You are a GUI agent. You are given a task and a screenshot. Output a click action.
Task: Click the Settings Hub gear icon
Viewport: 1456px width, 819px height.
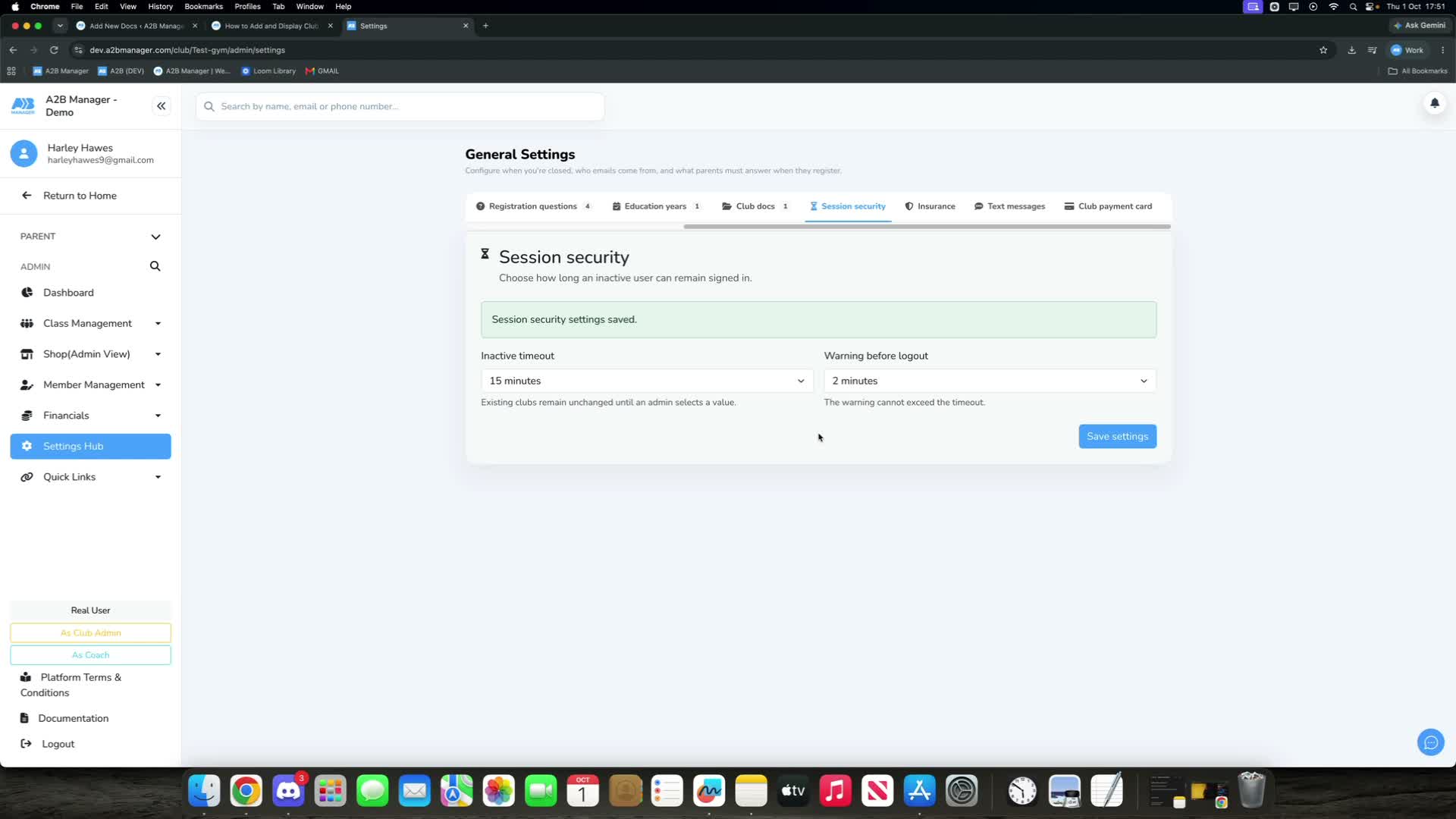tap(27, 446)
